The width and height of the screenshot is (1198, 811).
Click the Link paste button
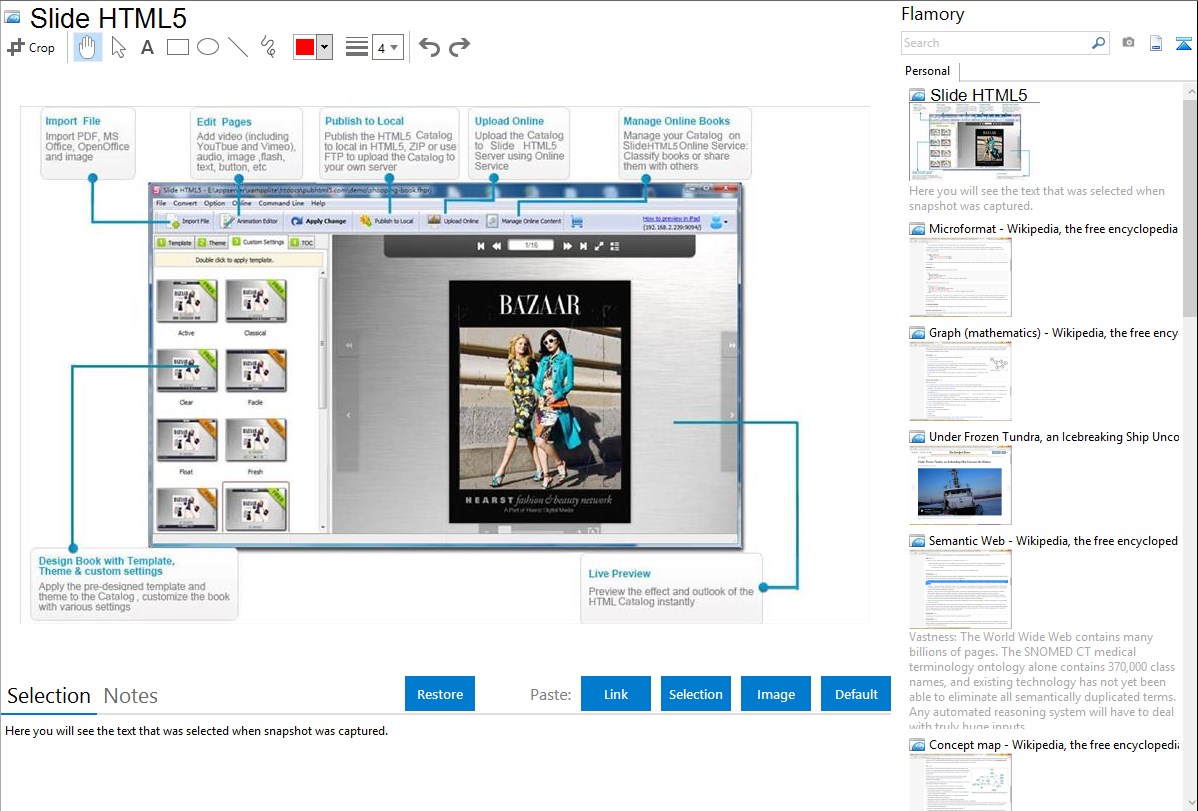pos(616,694)
